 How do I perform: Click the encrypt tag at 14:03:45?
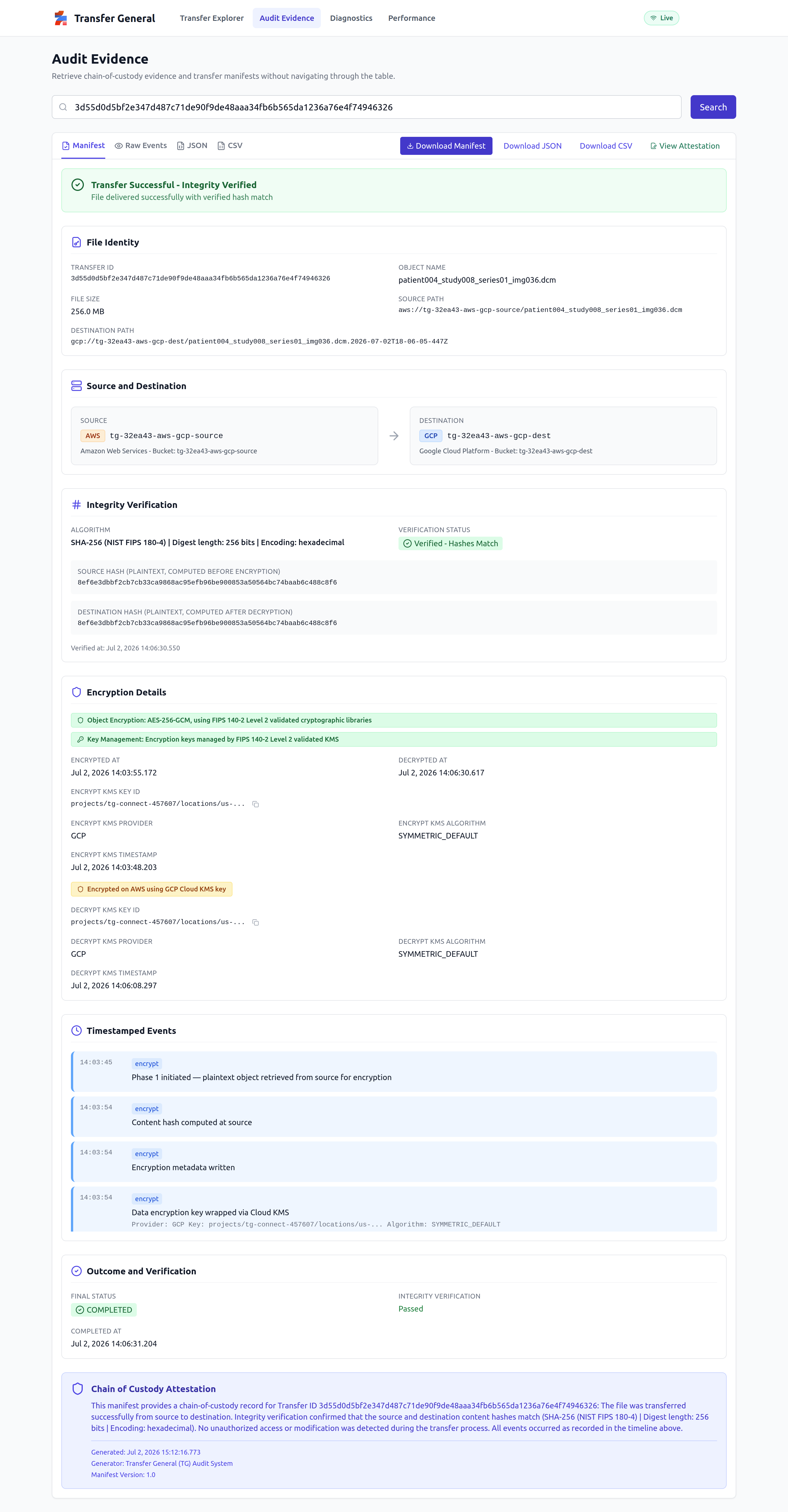click(x=147, y=1063)
